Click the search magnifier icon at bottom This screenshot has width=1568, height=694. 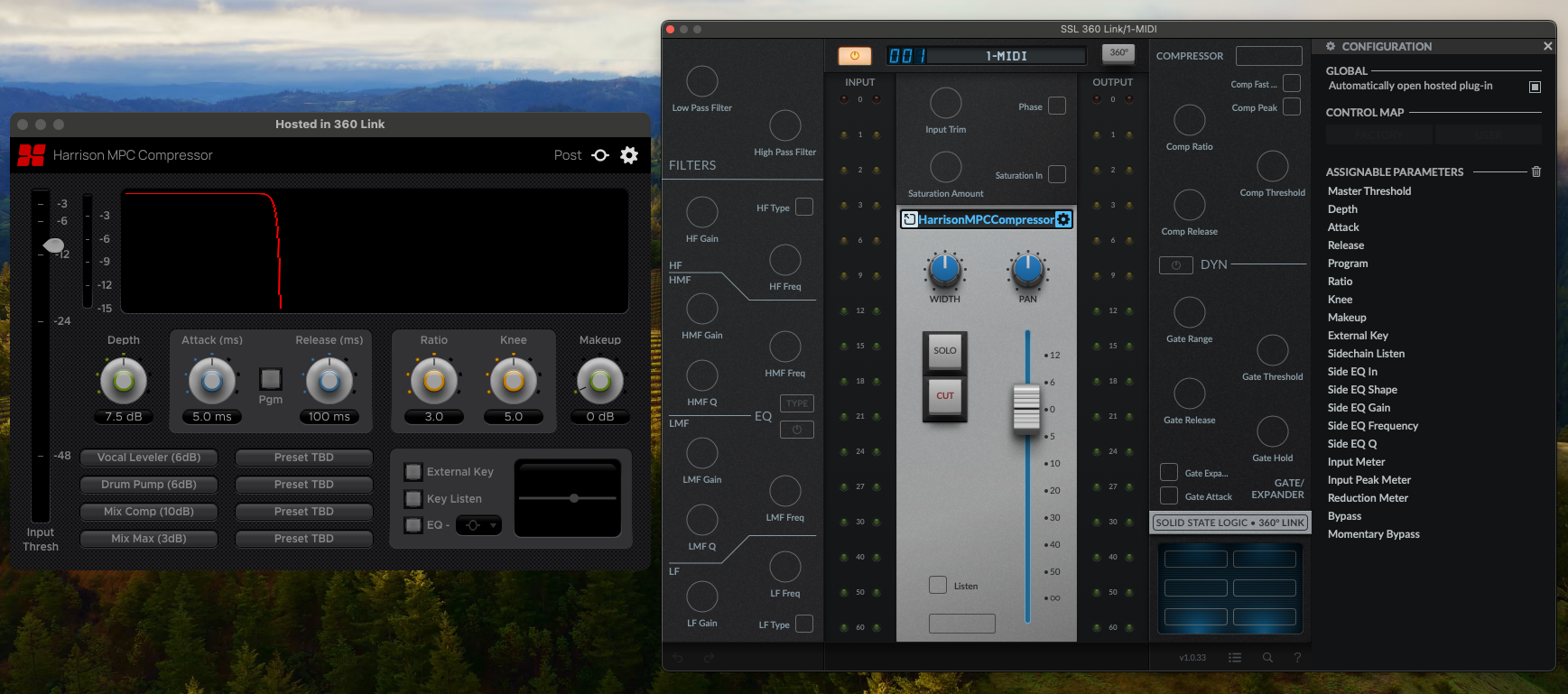1267,658
